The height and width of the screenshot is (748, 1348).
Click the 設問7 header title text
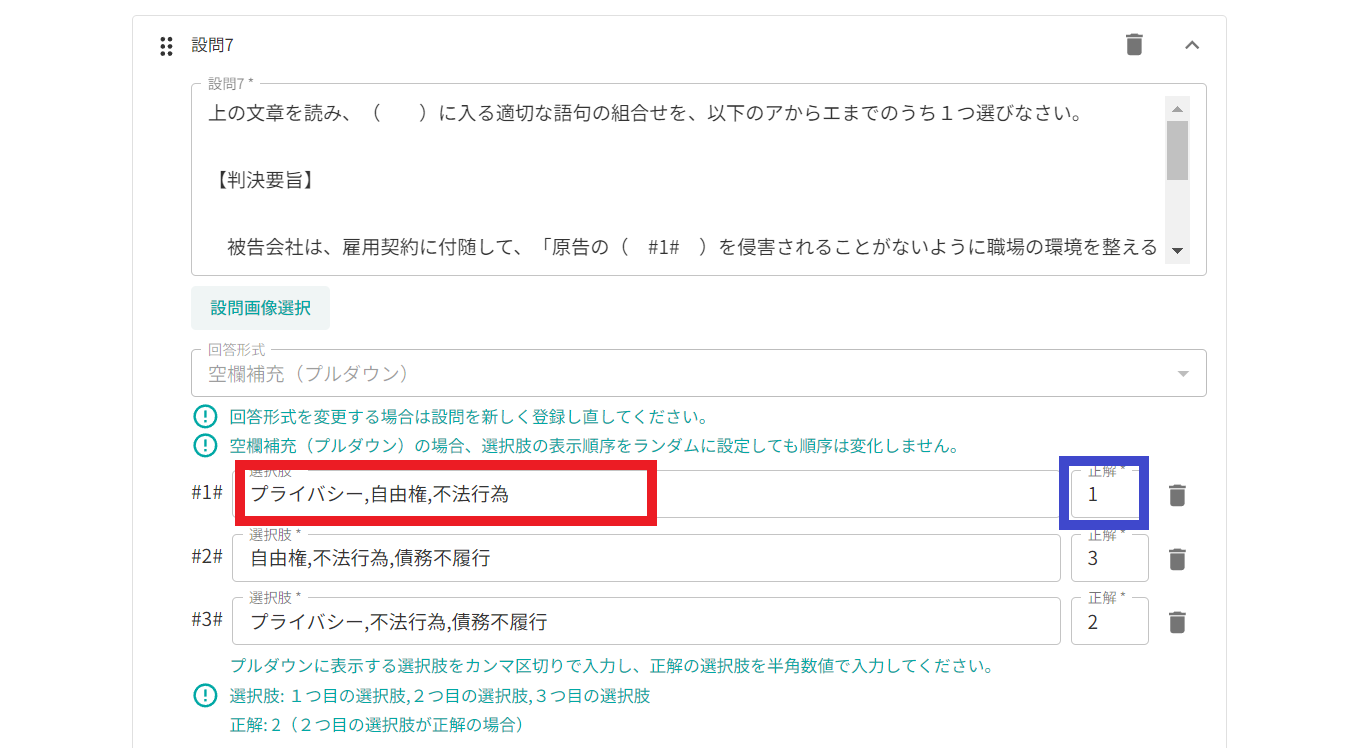click(212, 45)
